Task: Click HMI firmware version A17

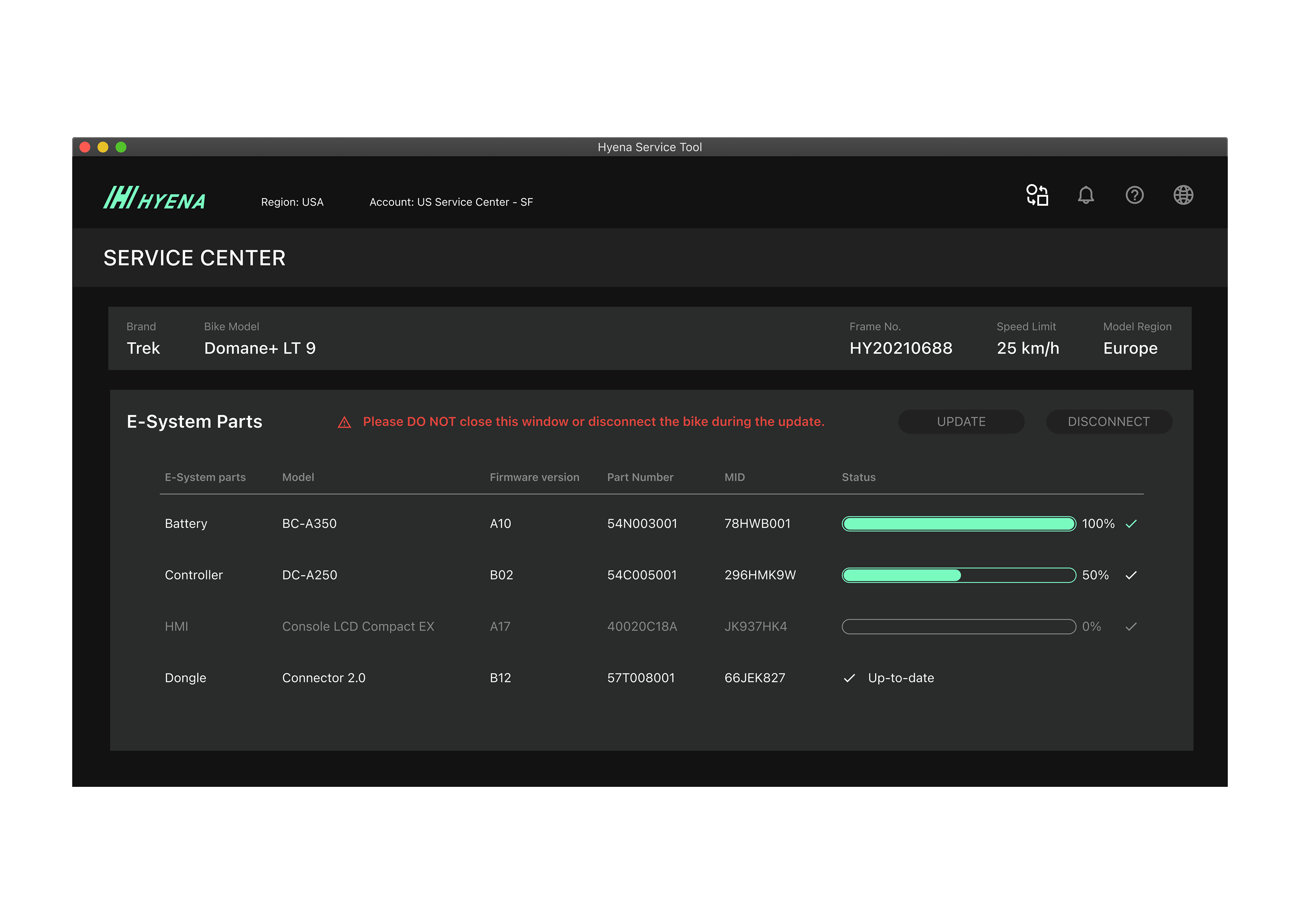Action: pos(500,626)
